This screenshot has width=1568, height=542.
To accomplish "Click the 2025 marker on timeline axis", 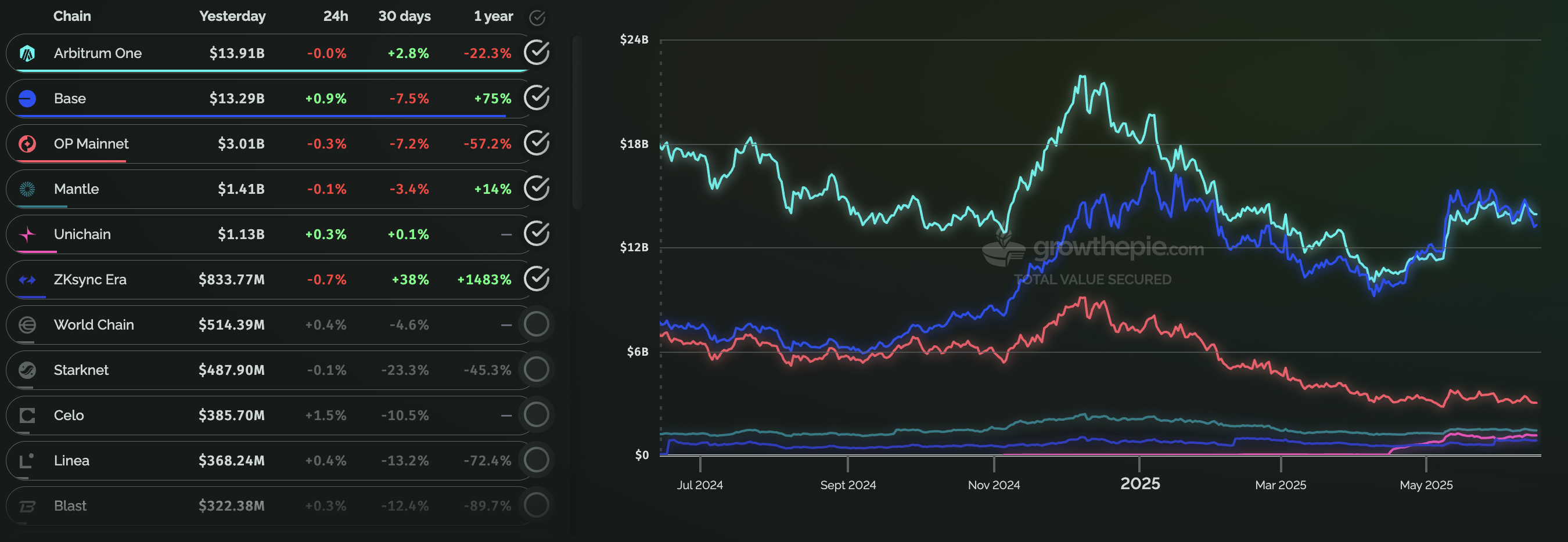I will (x=1139, y=483).
